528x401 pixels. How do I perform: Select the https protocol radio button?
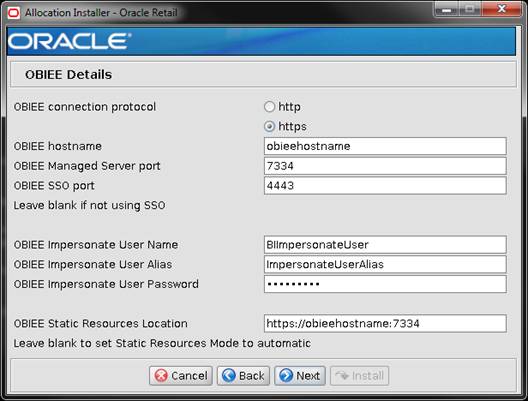coord(269,127)
